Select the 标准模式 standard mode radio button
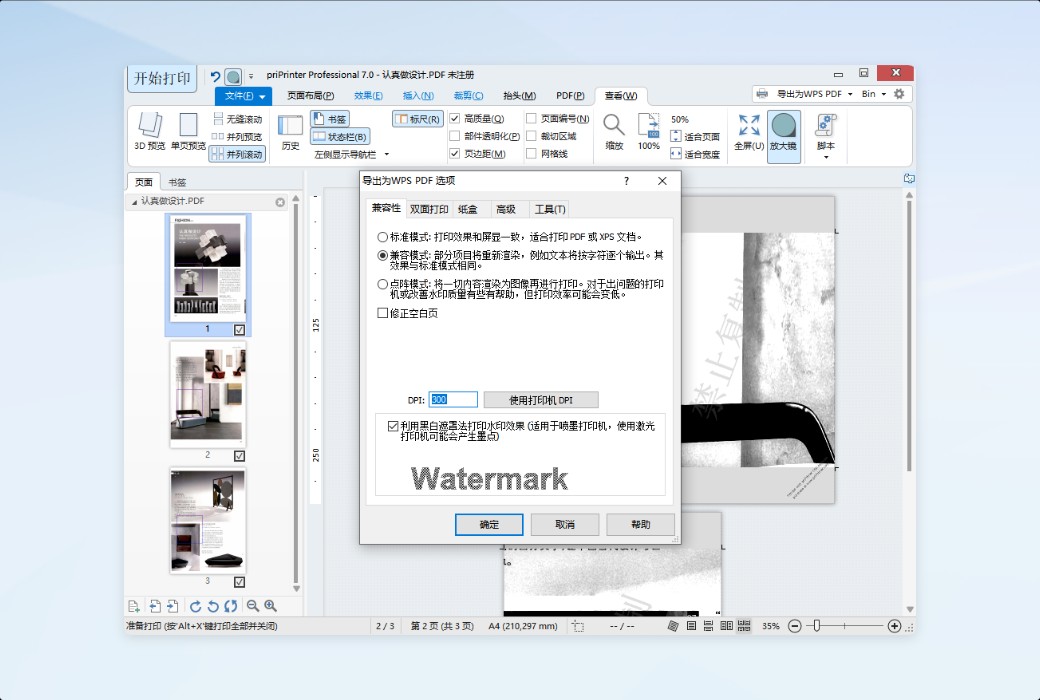 tap(383, 237)
